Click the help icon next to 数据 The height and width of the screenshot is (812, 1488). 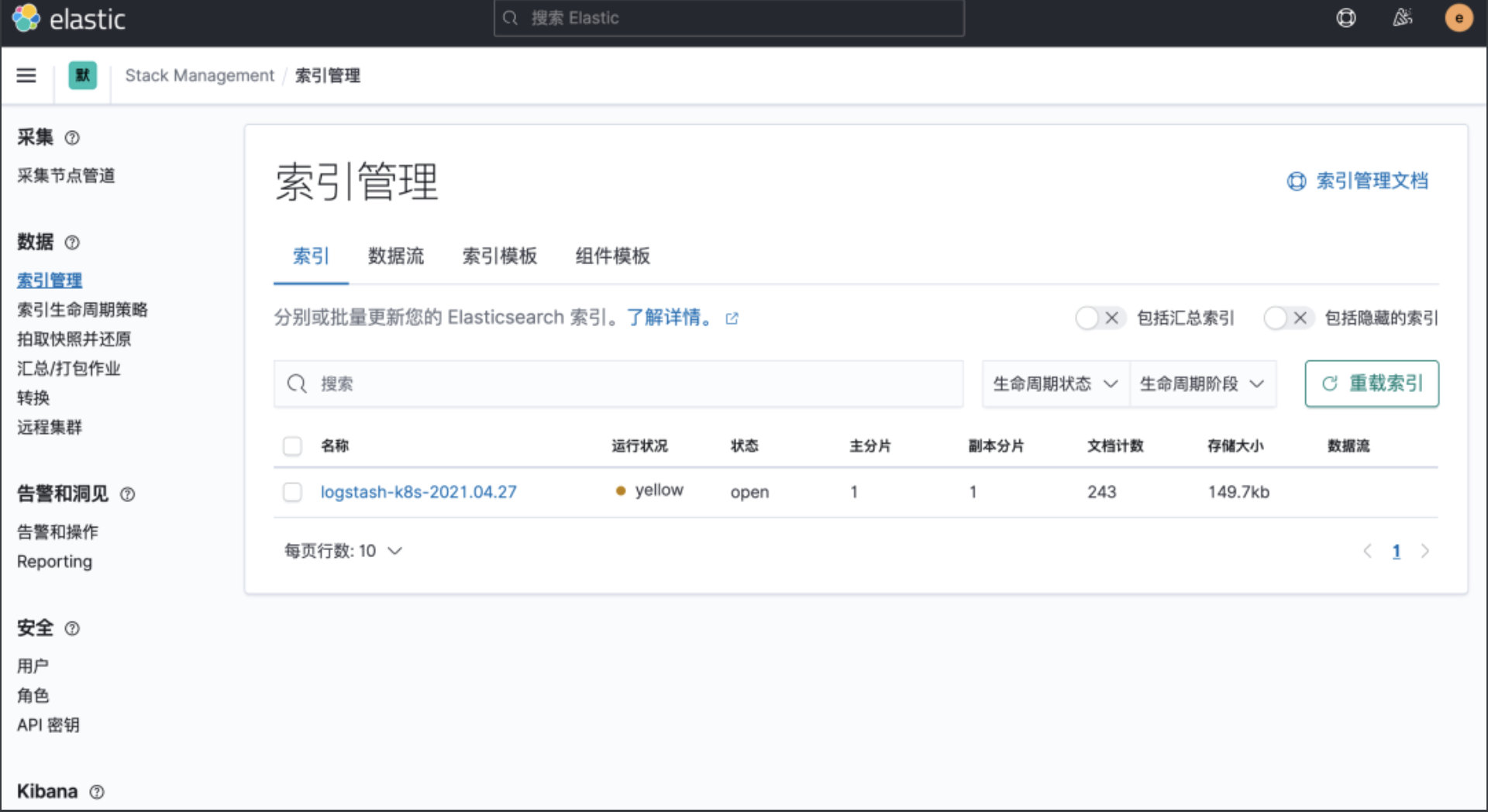pos(72,243)
